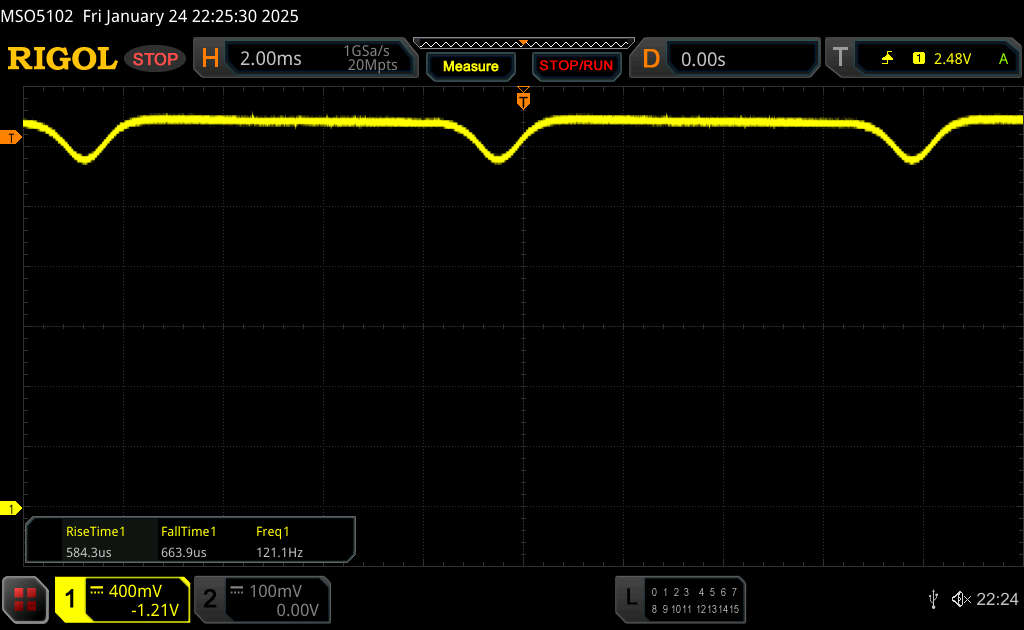Click channel 1 400mV scale value
This screenshot has height=630, width=1024.
[x=135, y=591]
